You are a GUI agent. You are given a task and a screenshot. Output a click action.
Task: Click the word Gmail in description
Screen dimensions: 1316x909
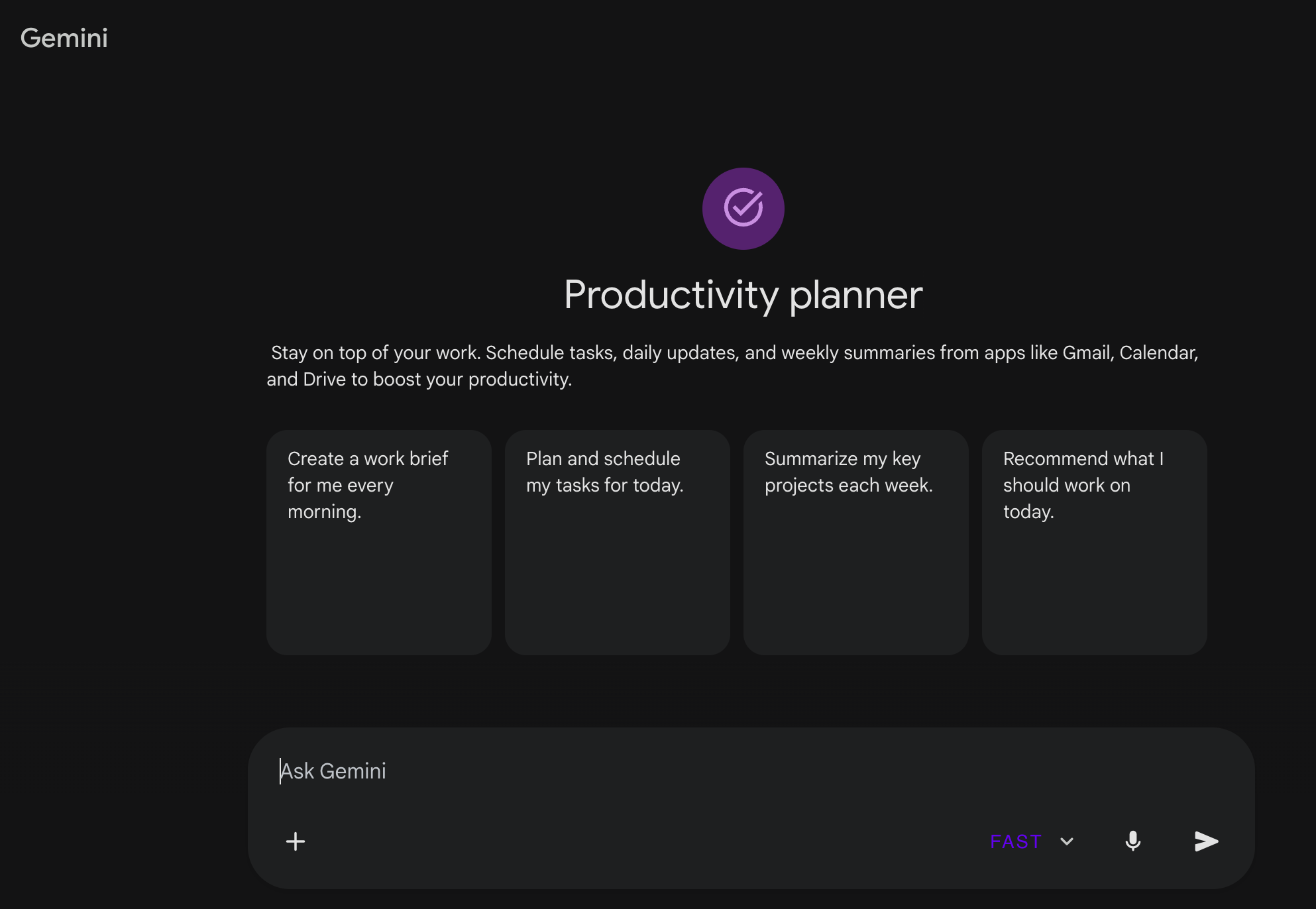pos(1086,353)
